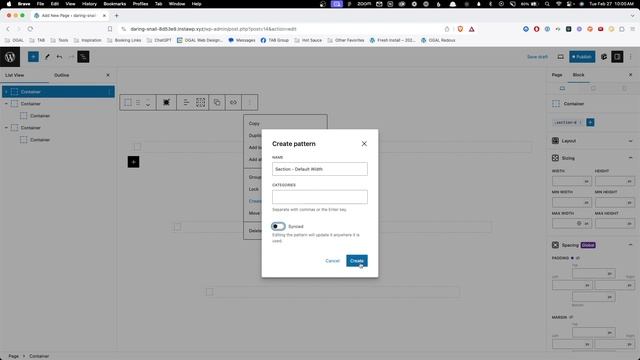Select the selected Container row options dots

tap(109, 92)
